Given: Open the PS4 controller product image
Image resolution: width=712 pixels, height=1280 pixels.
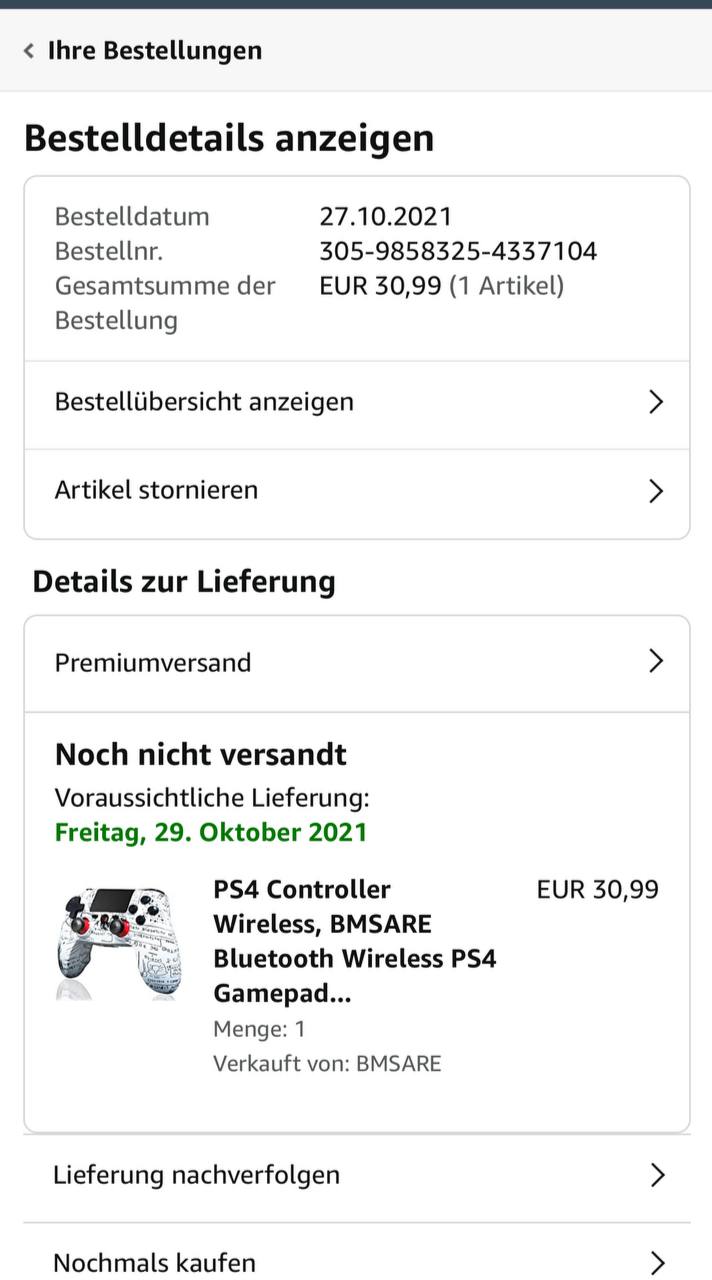Looking at the screenshot, I should pyautogui.click(x=119, y=944).
